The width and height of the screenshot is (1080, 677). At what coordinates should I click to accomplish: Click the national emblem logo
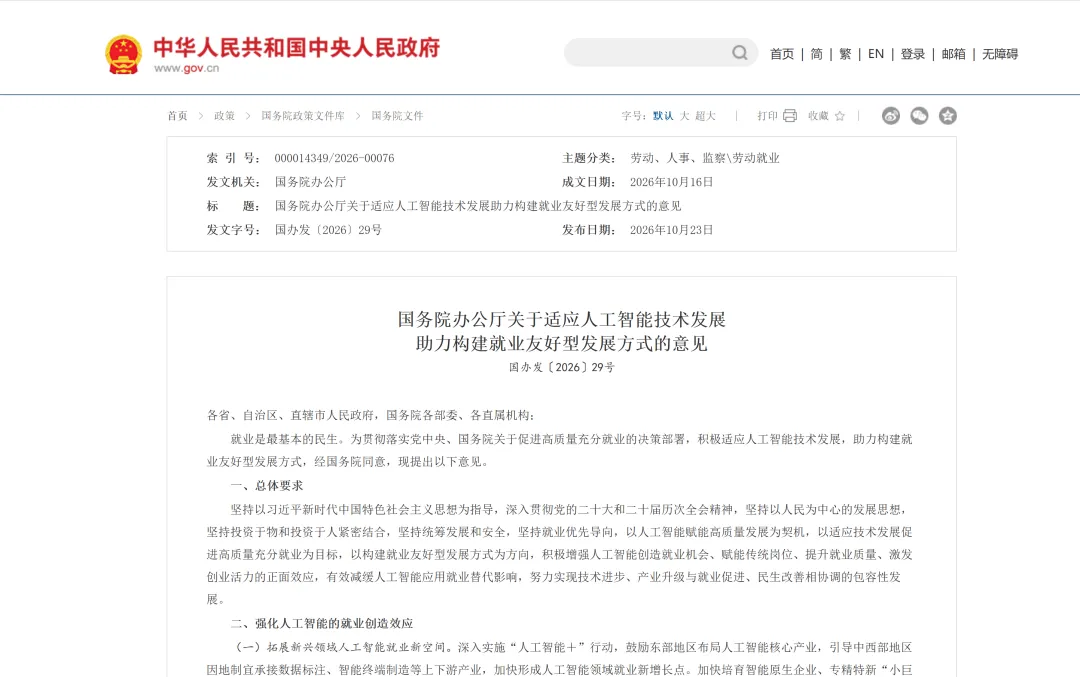click(123, 54)
